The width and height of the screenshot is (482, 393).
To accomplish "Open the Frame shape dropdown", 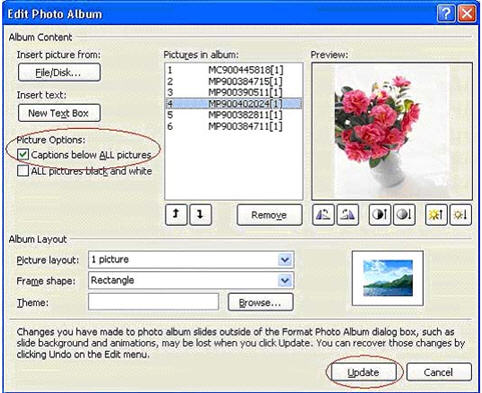I will (285, 281).
